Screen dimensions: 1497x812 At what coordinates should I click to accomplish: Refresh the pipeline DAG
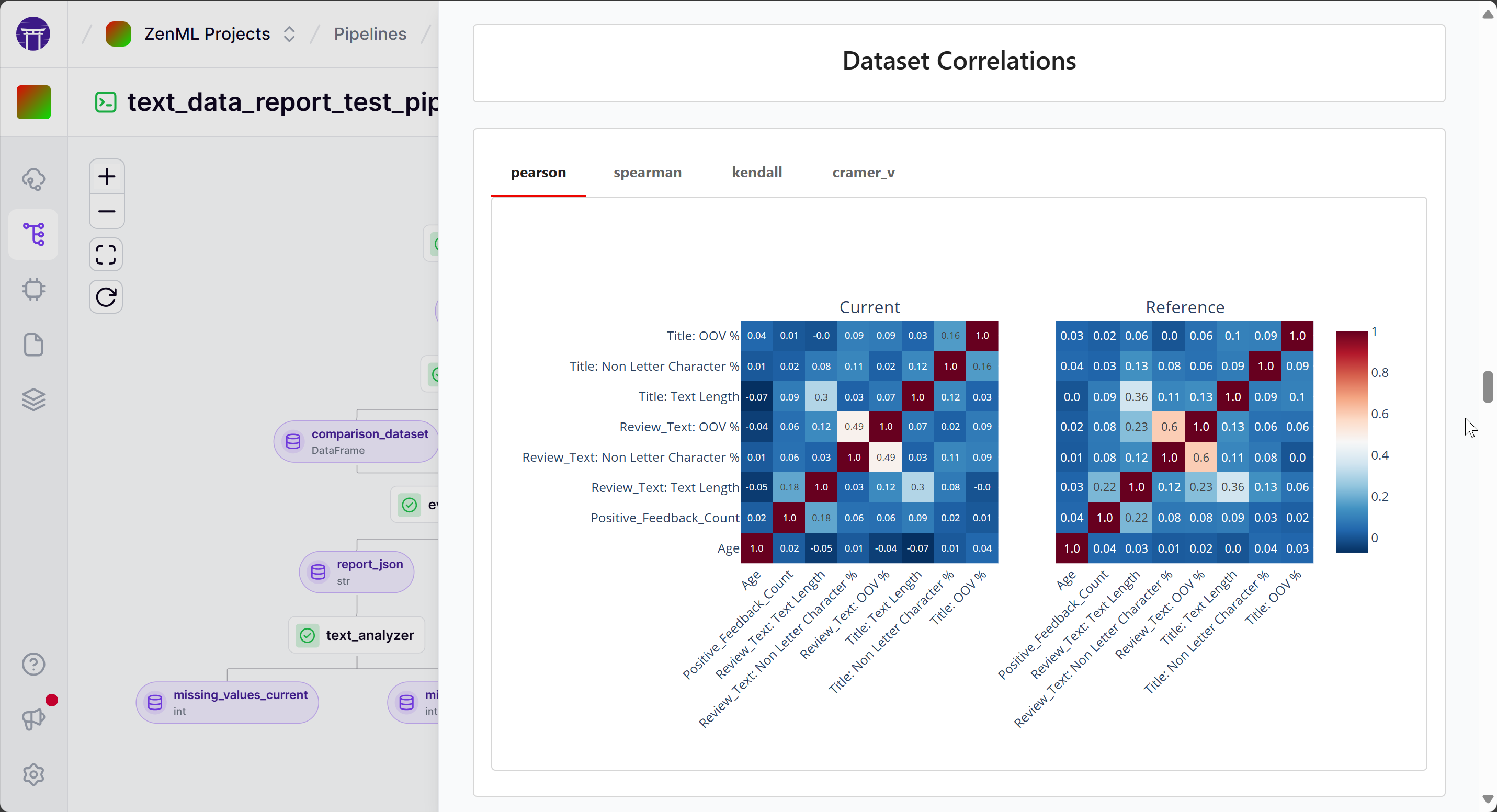[x=106, y=297]
